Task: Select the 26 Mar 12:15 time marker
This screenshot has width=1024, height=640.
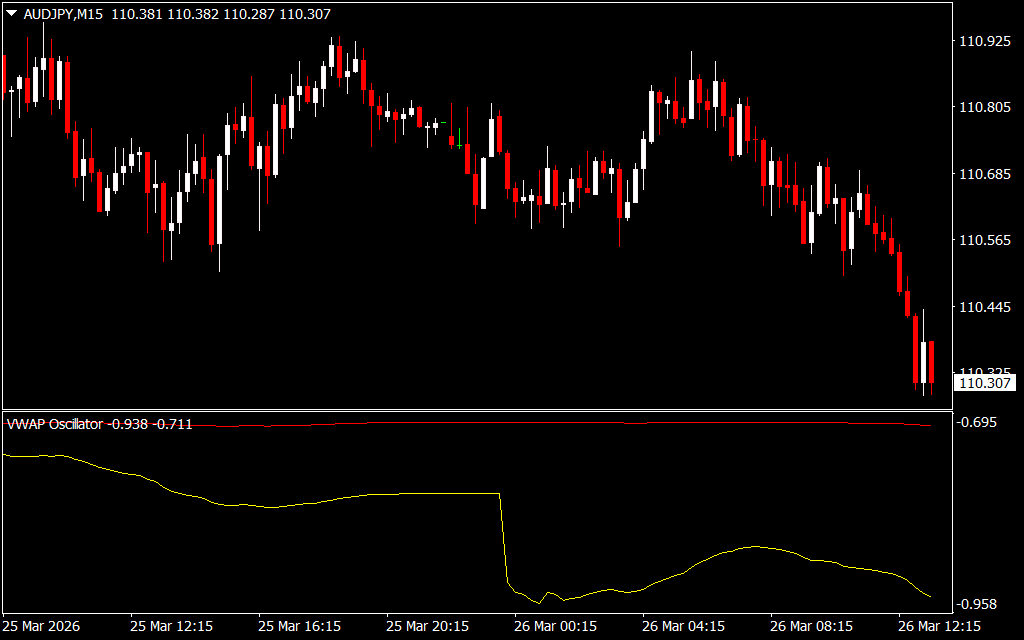Action: (939, 626)
